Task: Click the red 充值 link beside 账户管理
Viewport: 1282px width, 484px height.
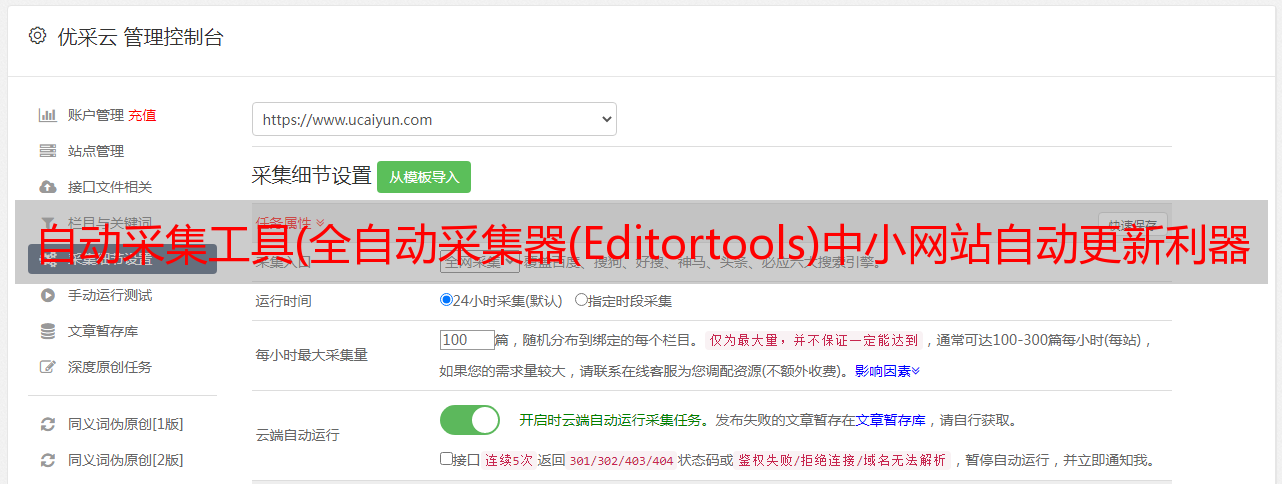Action: tap(142, 115)
